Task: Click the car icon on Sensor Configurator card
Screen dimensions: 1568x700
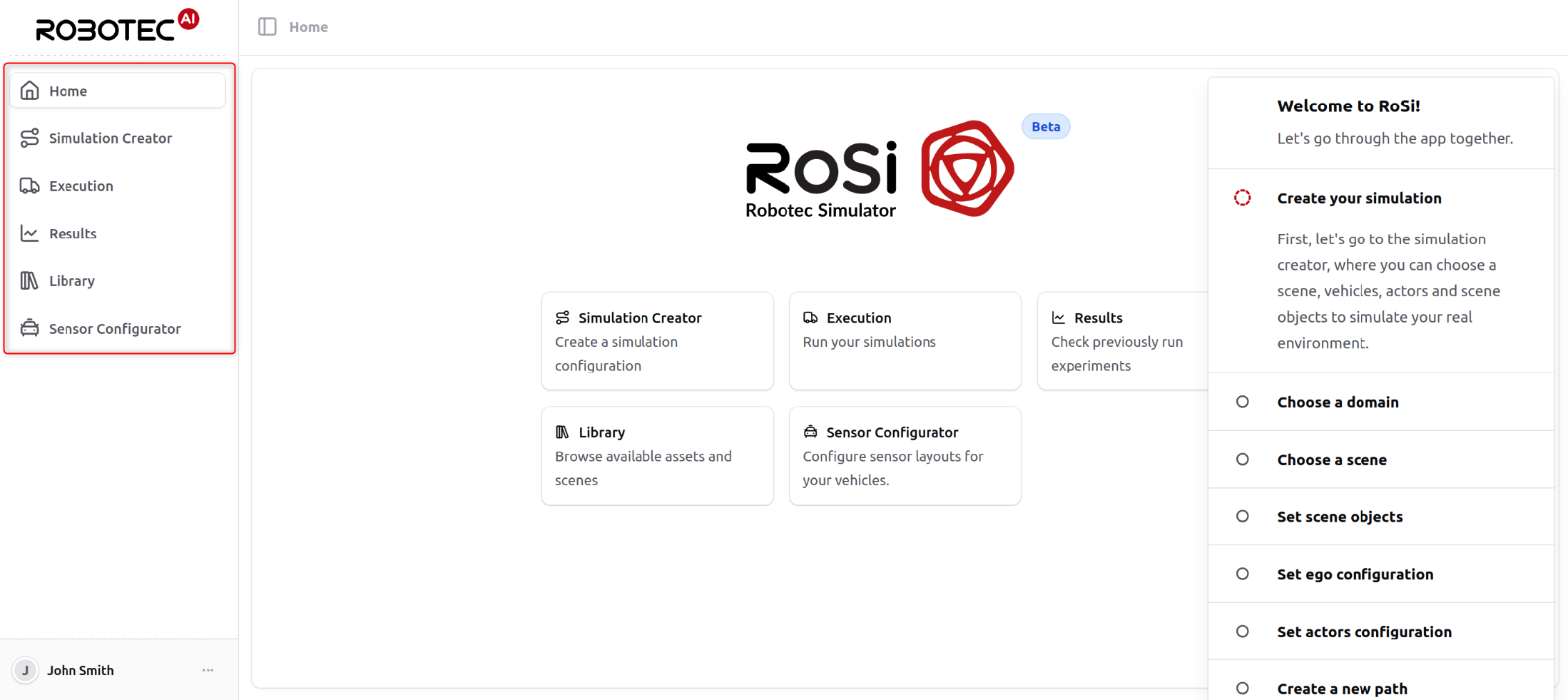Action: tap(810, 432)
